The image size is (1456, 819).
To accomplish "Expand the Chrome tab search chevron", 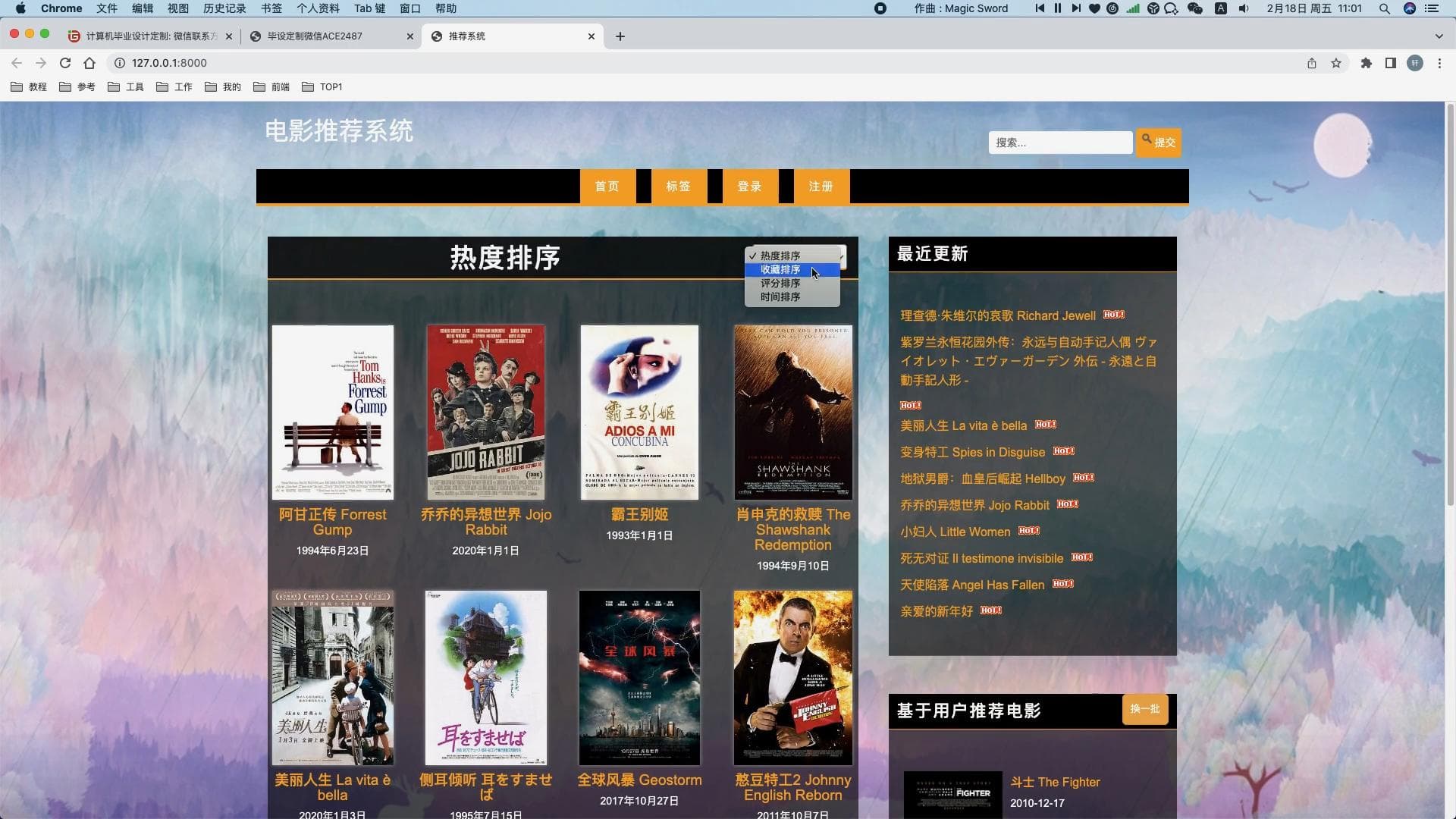I will click(1439, 36).
